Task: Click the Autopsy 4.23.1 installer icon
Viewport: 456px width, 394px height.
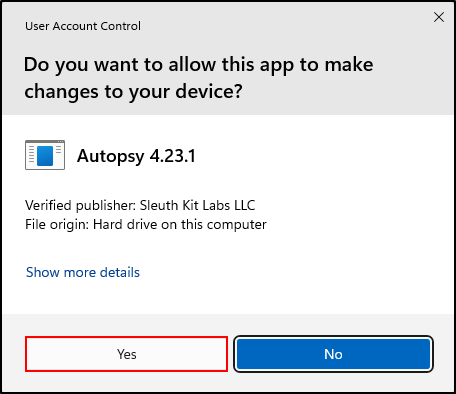Action: pyautogui.click(x=45, y=155)
